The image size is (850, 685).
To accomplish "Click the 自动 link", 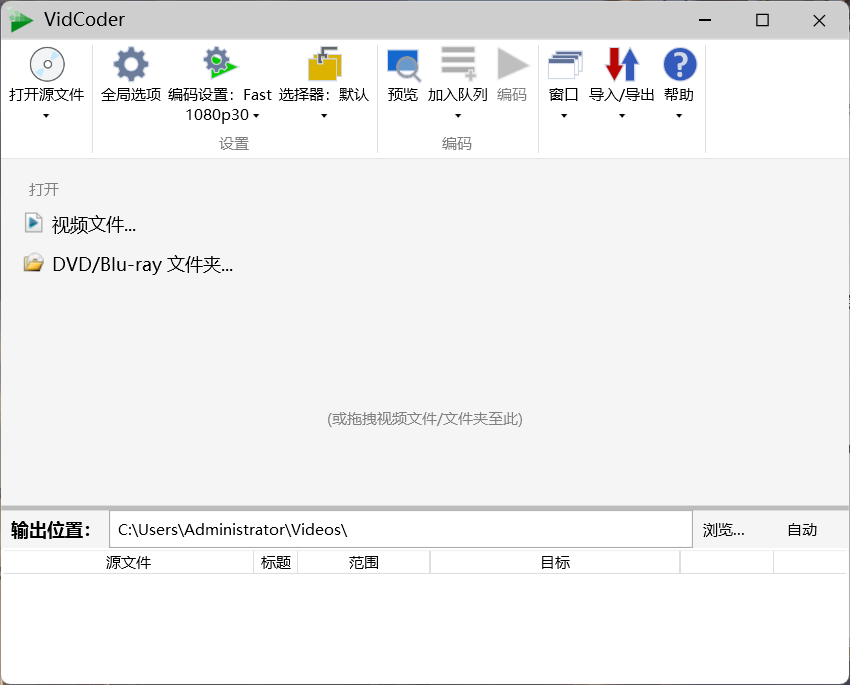I will [x=802, y=529].
